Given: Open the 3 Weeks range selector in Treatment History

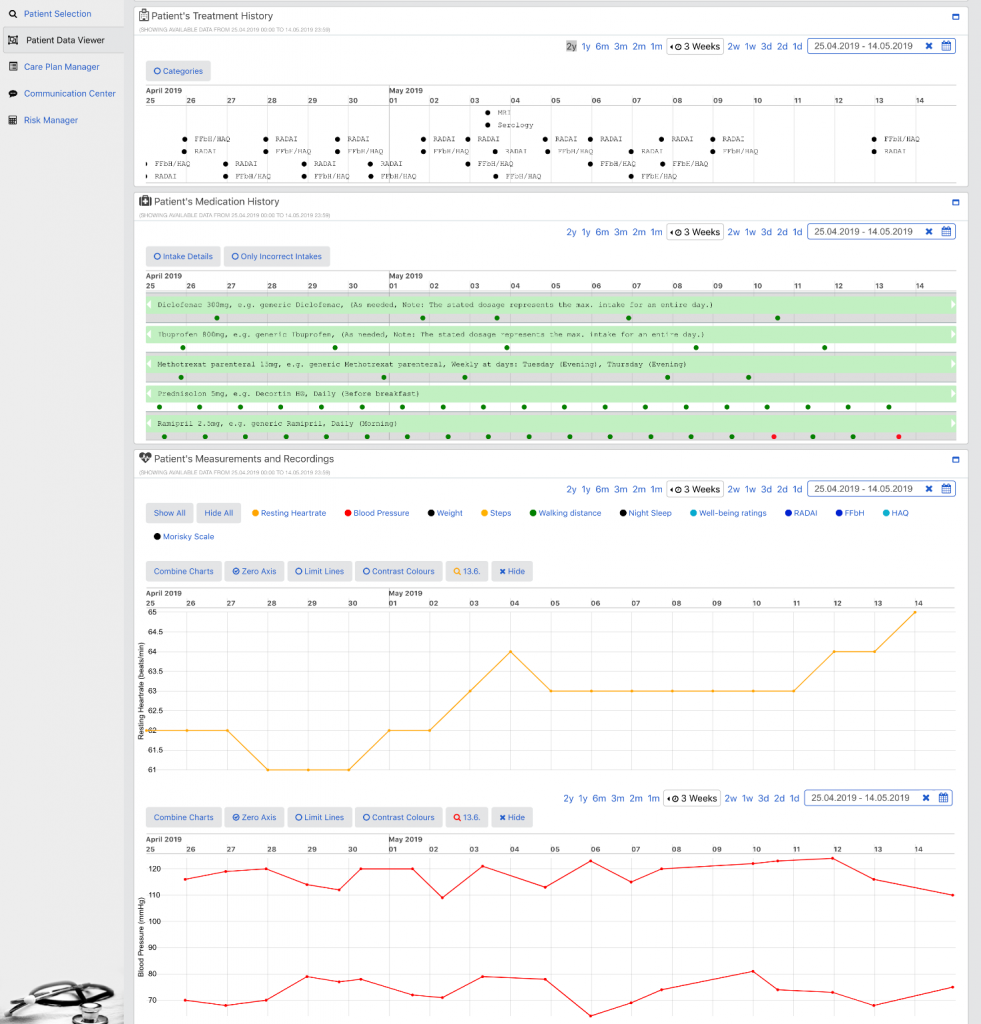Looking at the screenshot, I should point(694,46).
